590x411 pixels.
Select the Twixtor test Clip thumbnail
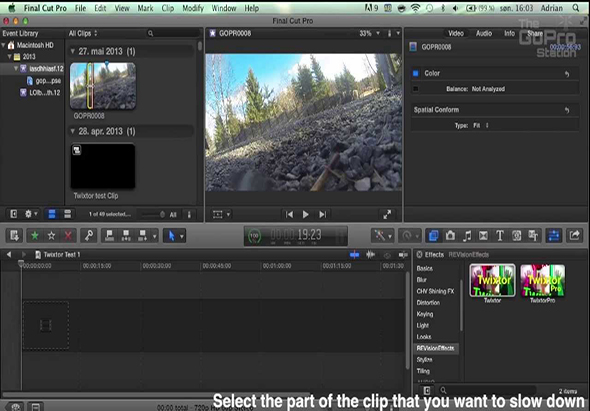tap(103, 166)
